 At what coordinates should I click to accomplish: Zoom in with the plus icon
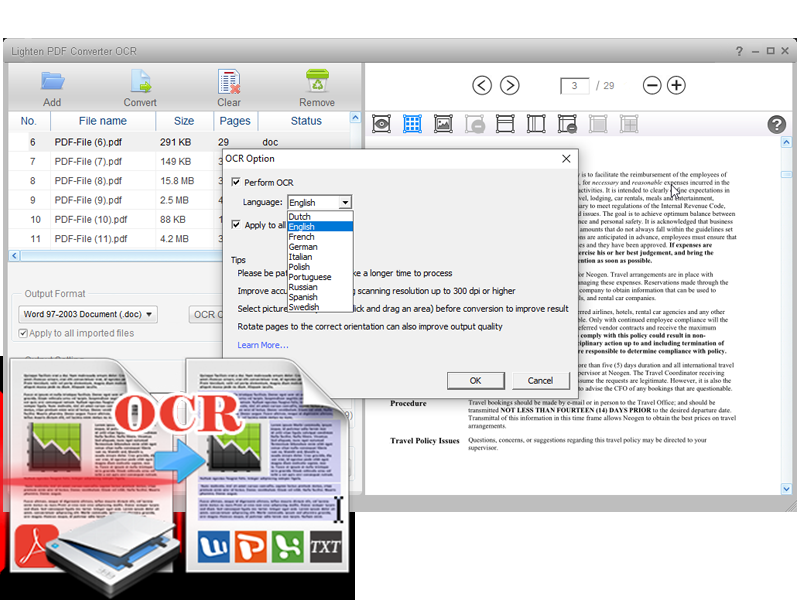click(x=677, y=85)
